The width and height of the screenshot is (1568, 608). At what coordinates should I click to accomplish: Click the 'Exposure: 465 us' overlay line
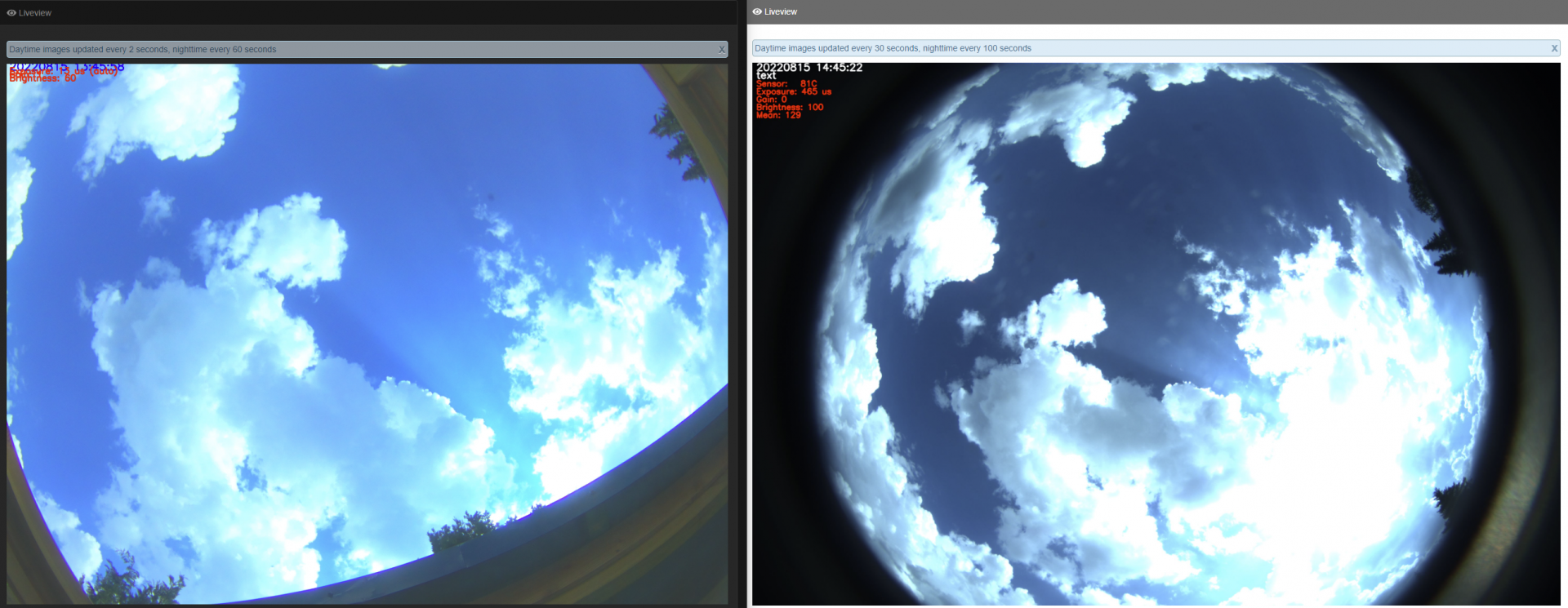(x=794, y=91)
